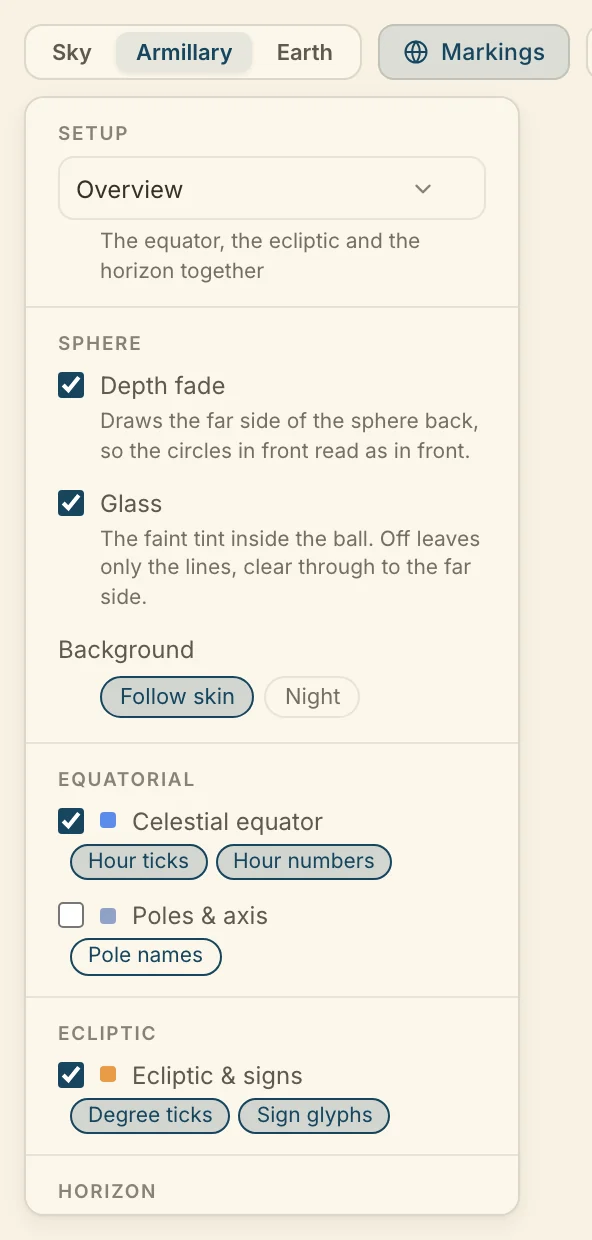Click the grey-blue Poles & axis color square
Image resolution: width=592 pixels, height=1240 pixels.
coord(108,915)
